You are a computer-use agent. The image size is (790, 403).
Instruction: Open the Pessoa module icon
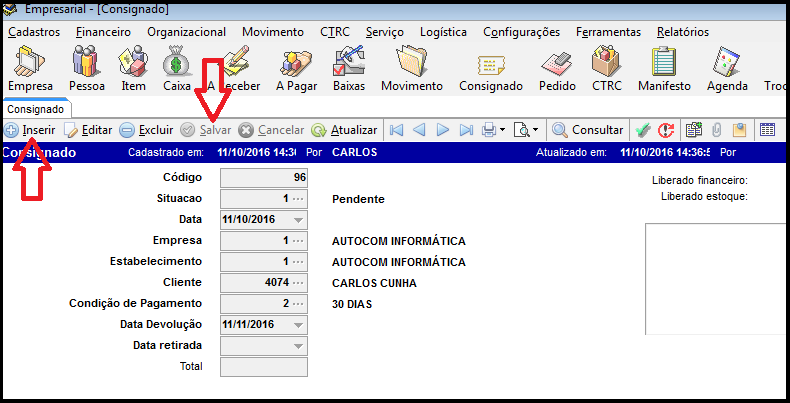[86, 70]
